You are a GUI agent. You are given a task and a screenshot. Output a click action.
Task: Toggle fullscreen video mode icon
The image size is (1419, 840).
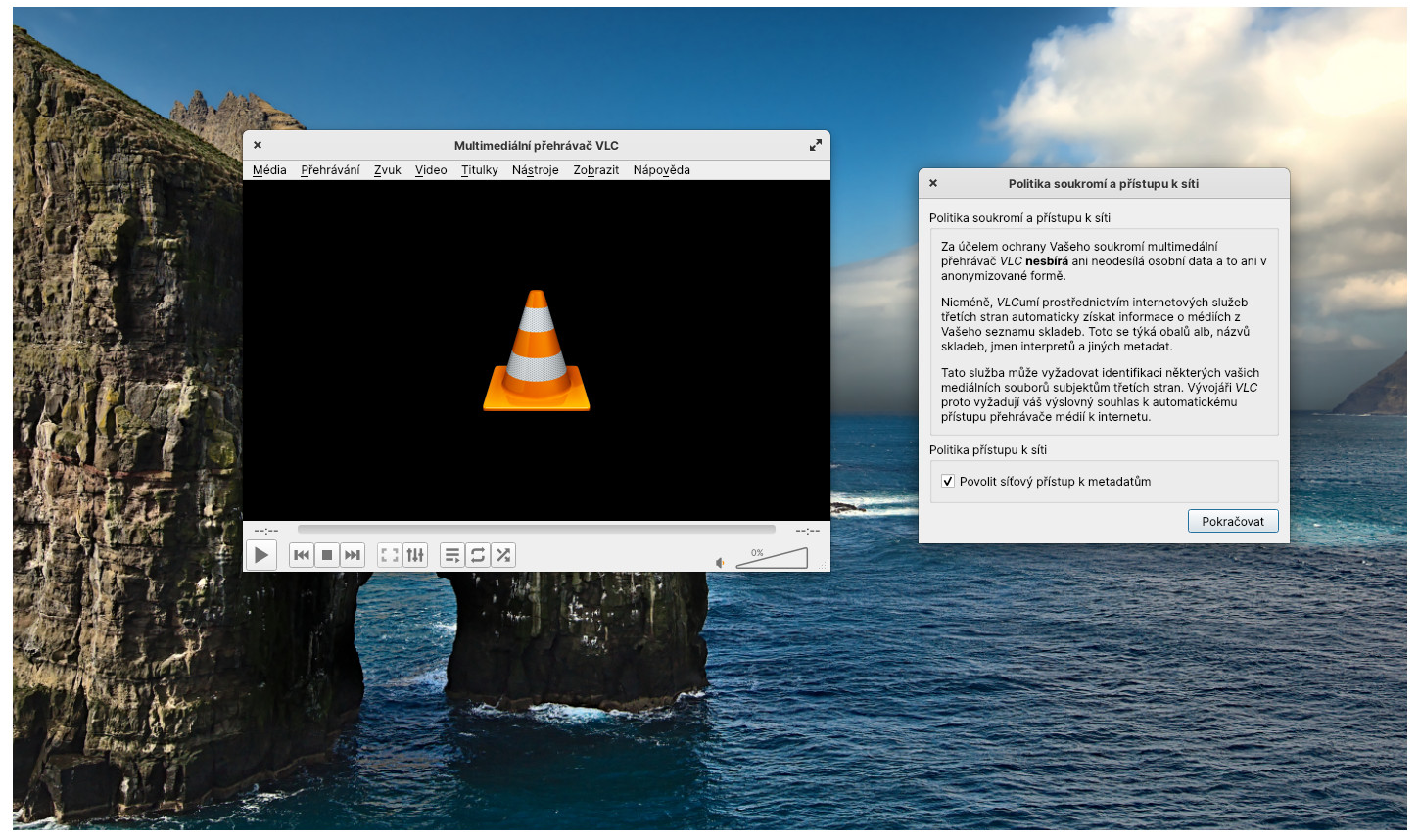(390, 555)
